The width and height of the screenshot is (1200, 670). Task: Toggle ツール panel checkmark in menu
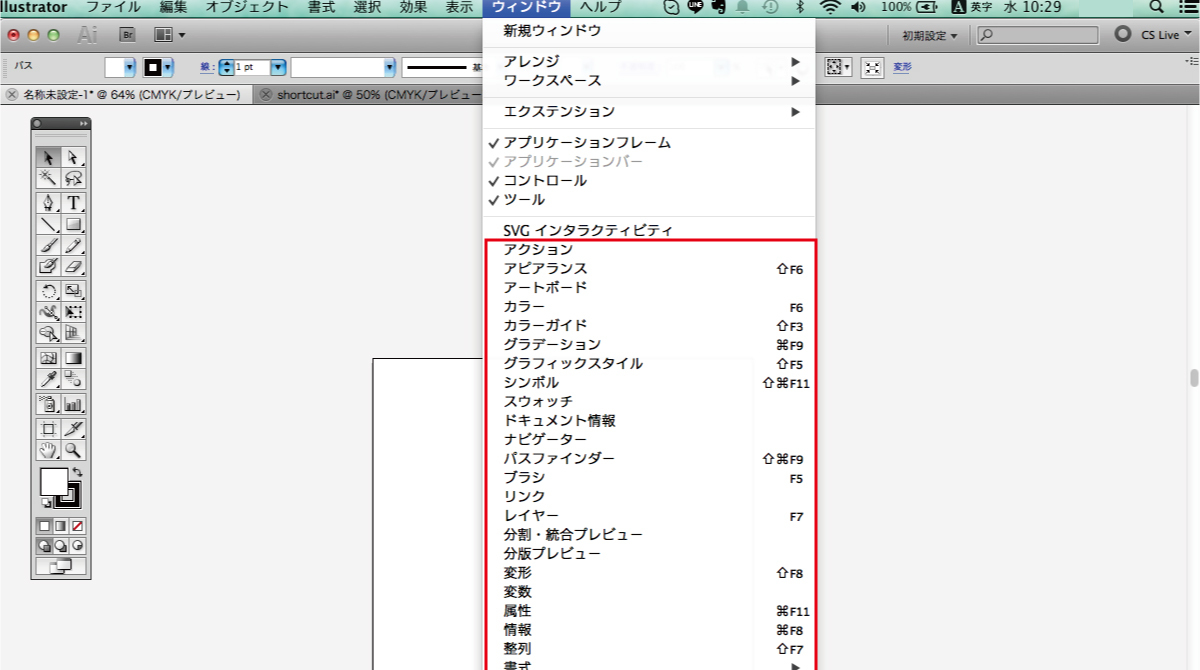pyautogui.click(x=649, y=200)
